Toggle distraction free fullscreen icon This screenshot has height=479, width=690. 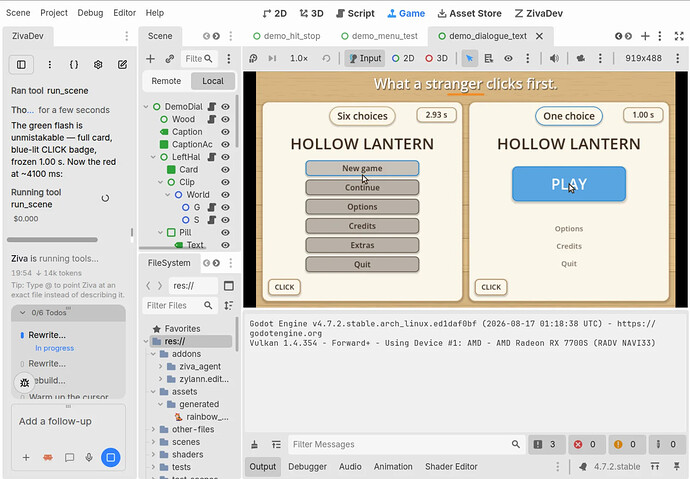click(x=679, y=36)
